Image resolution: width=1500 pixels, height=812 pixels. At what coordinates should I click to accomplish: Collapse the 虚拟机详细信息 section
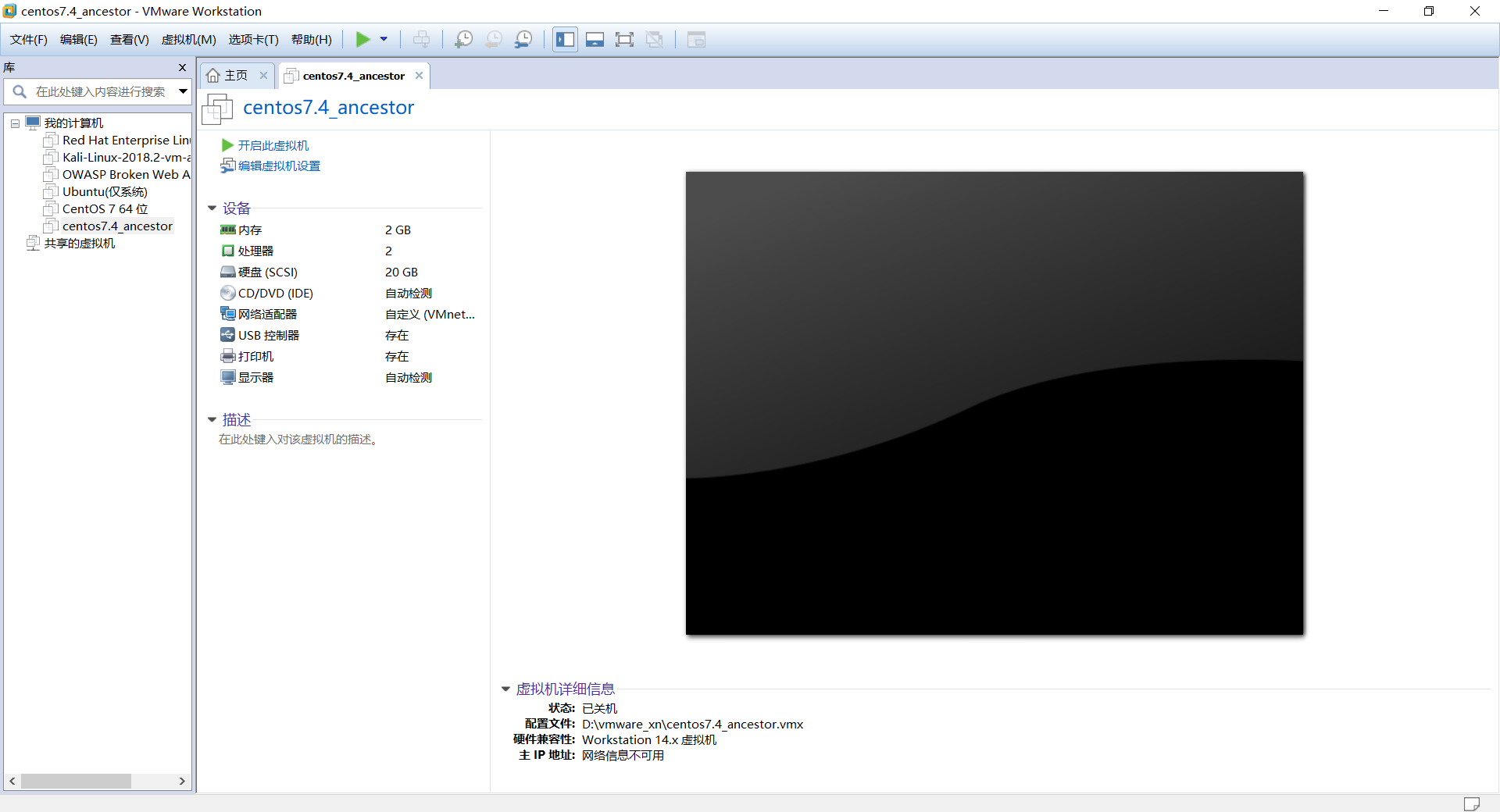(505, 689)
